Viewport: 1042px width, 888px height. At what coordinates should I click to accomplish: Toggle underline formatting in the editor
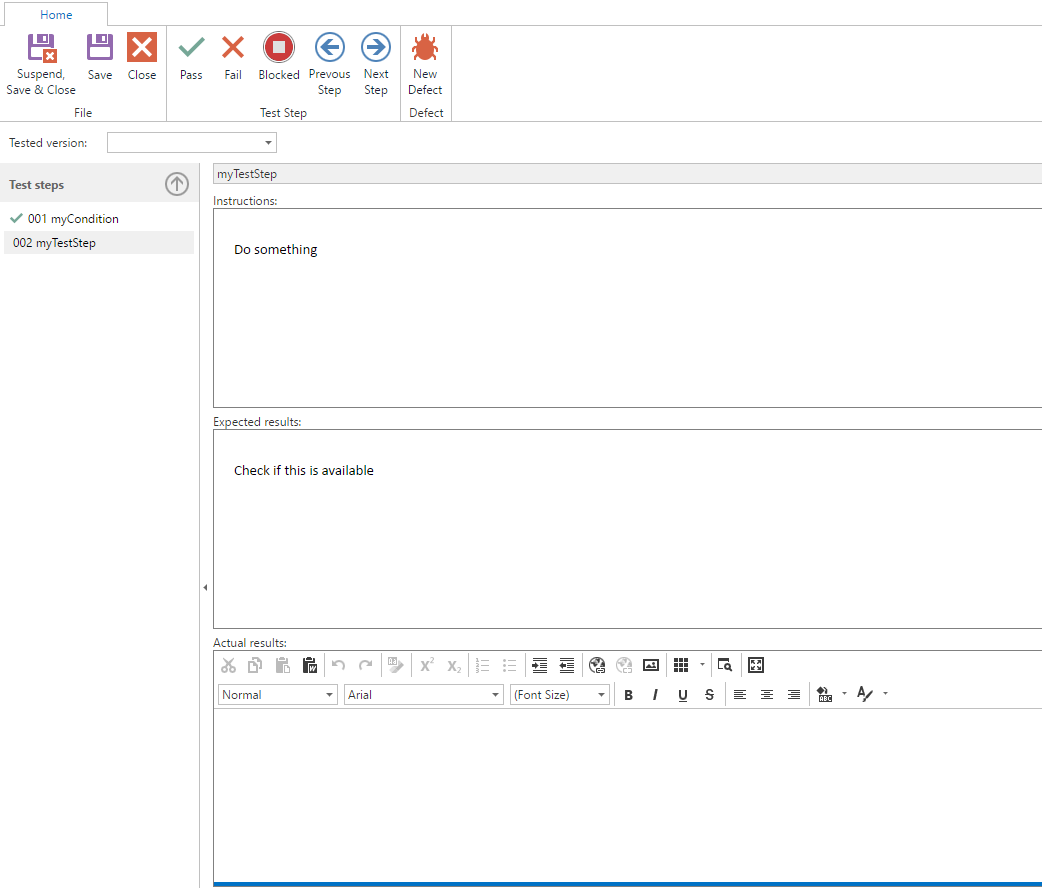[682, 695]
